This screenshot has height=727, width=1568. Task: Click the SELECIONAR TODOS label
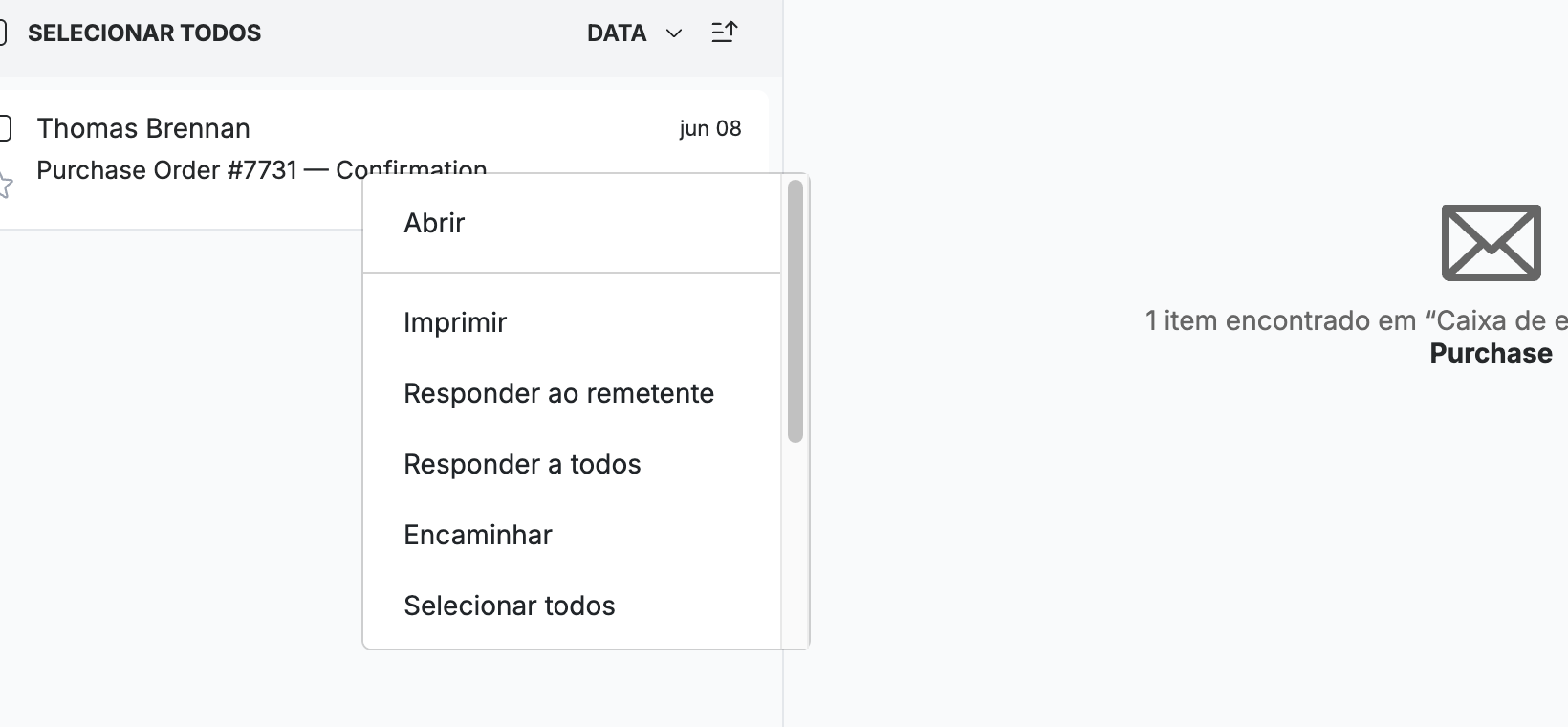tap(144, 33)
